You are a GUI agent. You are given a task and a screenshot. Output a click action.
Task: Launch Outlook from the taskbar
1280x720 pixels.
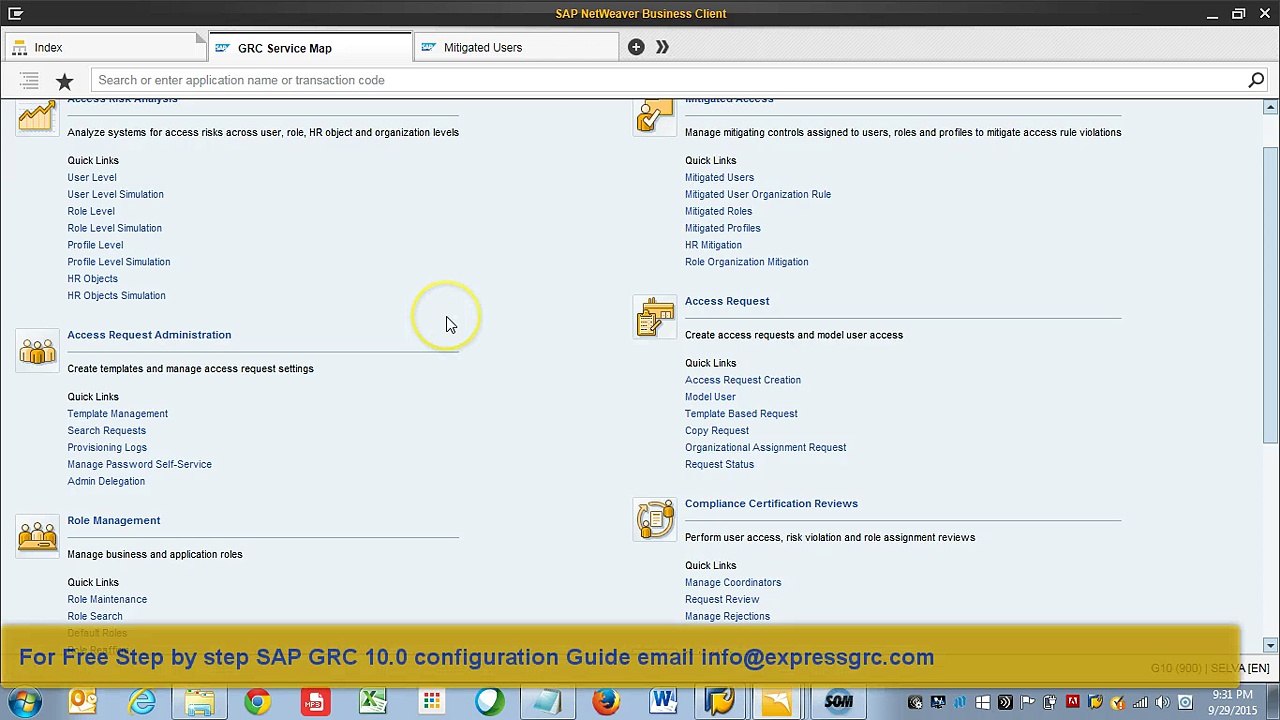tap(83, 702)
